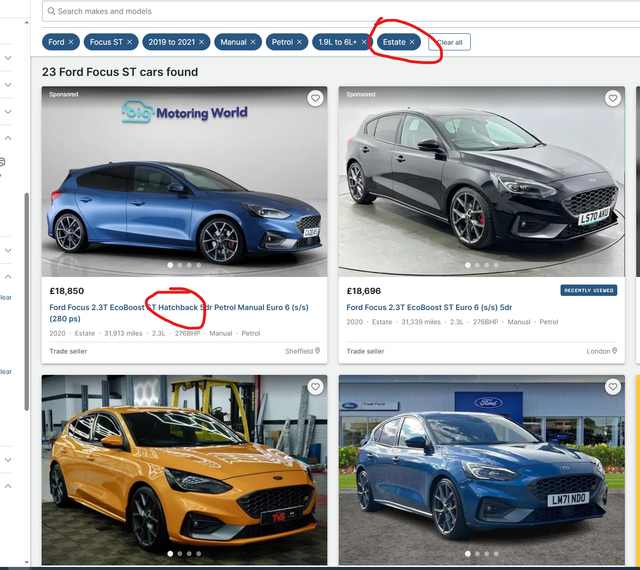Open the orange Focus ST photo
Screen dimensions: 640x570
click(184, 470)
